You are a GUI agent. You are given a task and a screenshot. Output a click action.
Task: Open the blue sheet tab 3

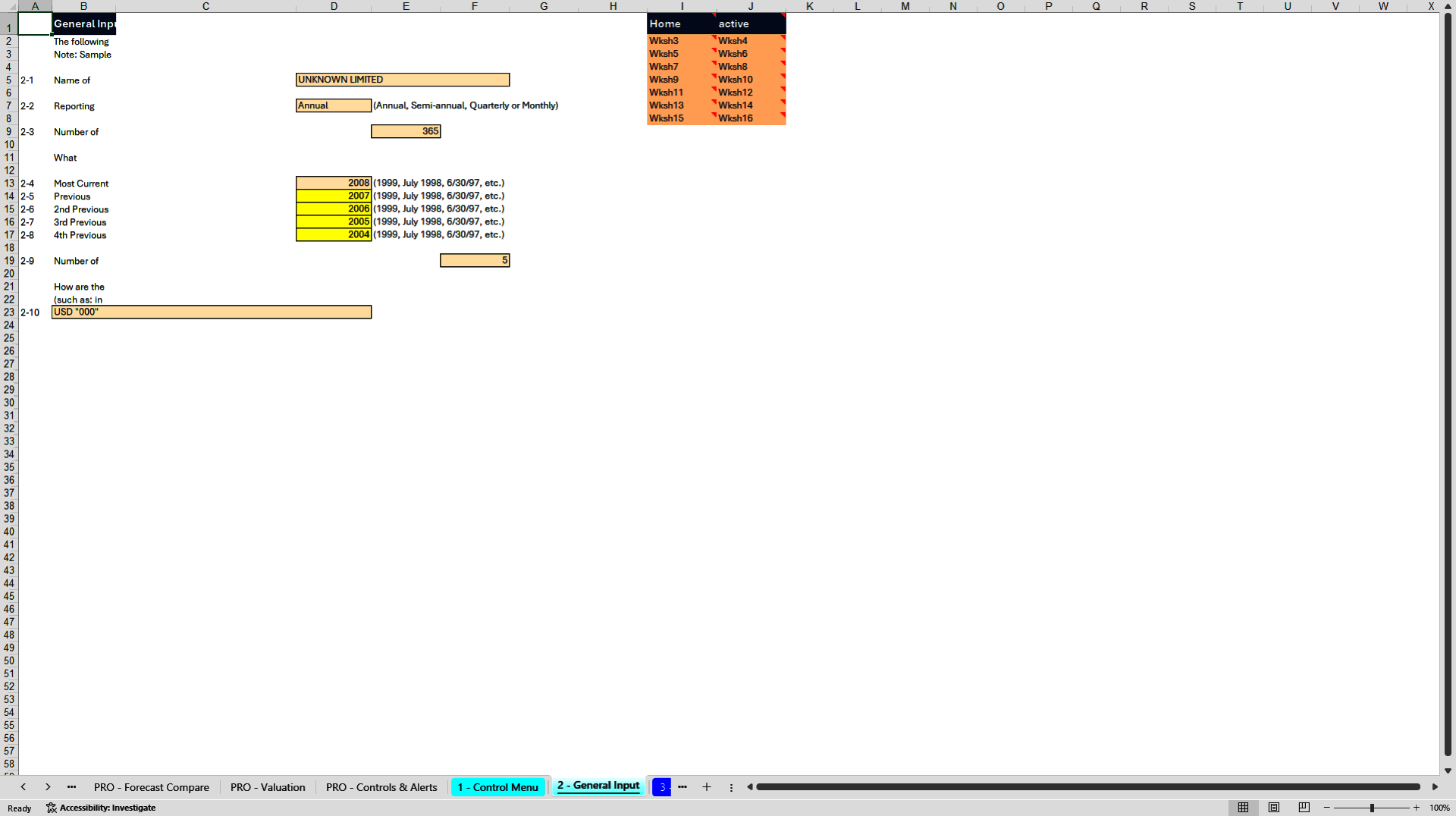(661, 787)
